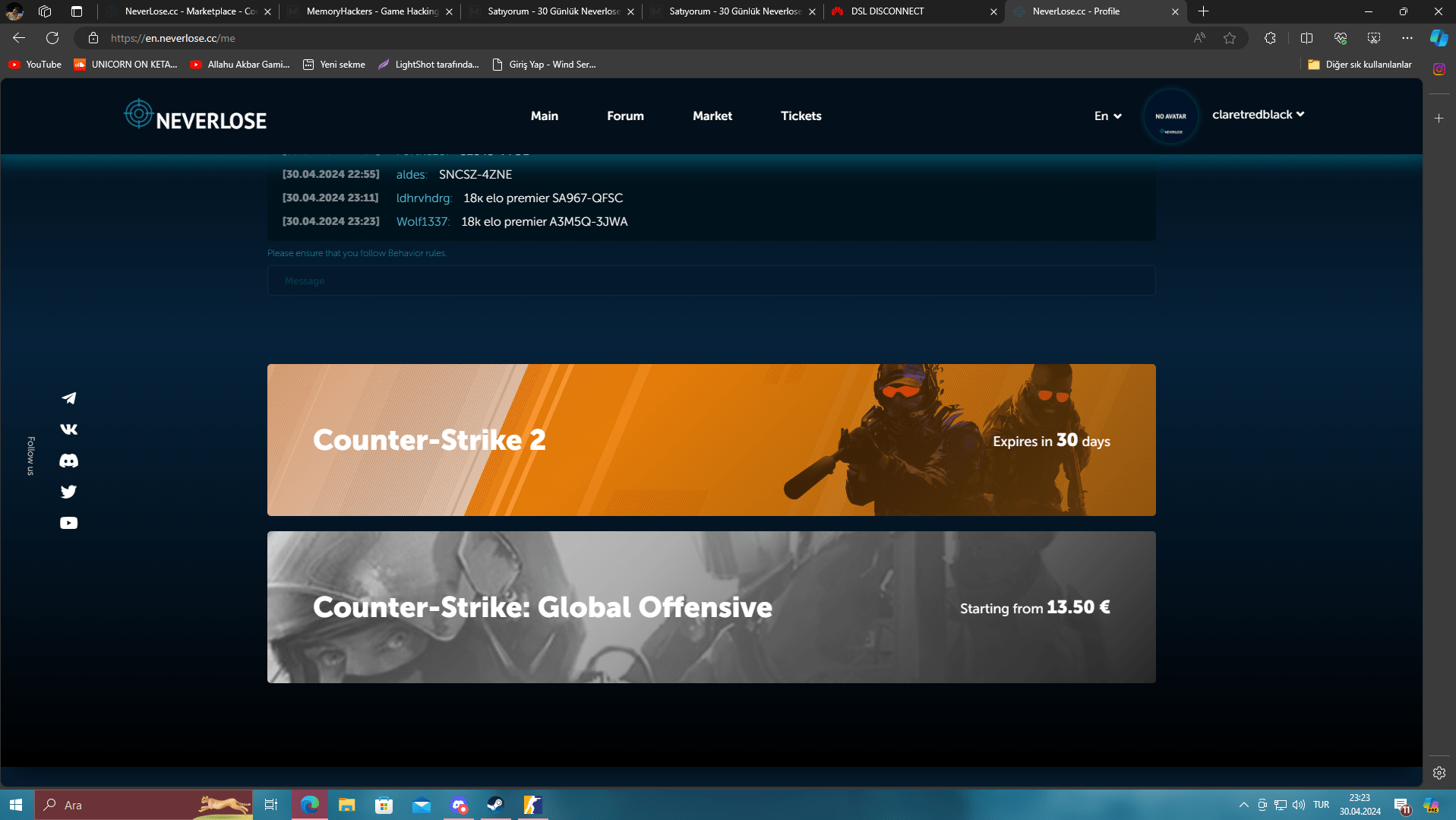Switch to MemoryHackers Game Hacking tab
This screenshot has width=1456, height=820.
(x=371, y=11)
